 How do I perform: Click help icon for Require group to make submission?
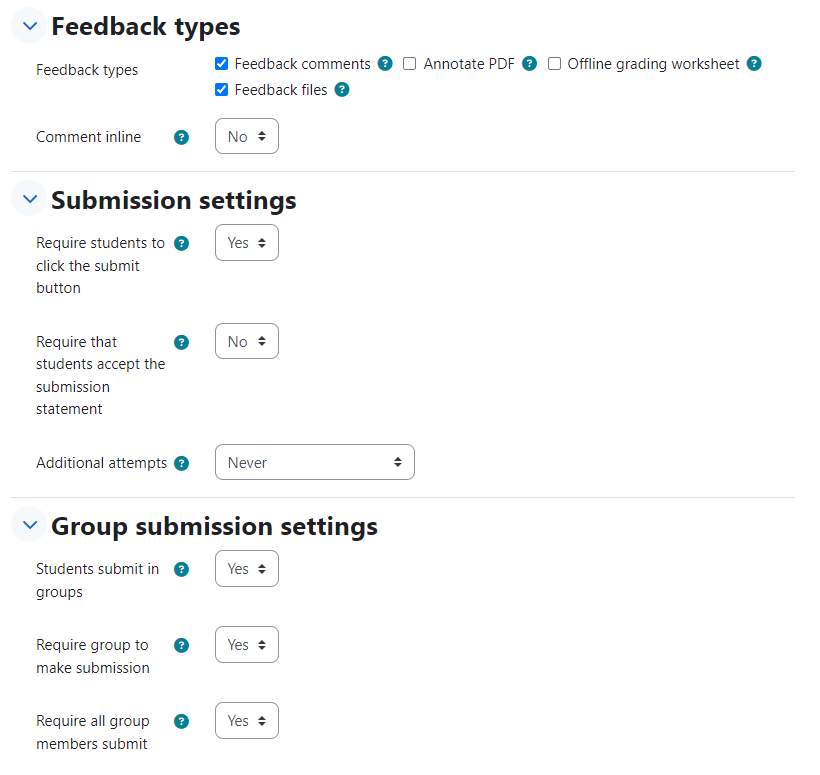click(x=181, y=645)
